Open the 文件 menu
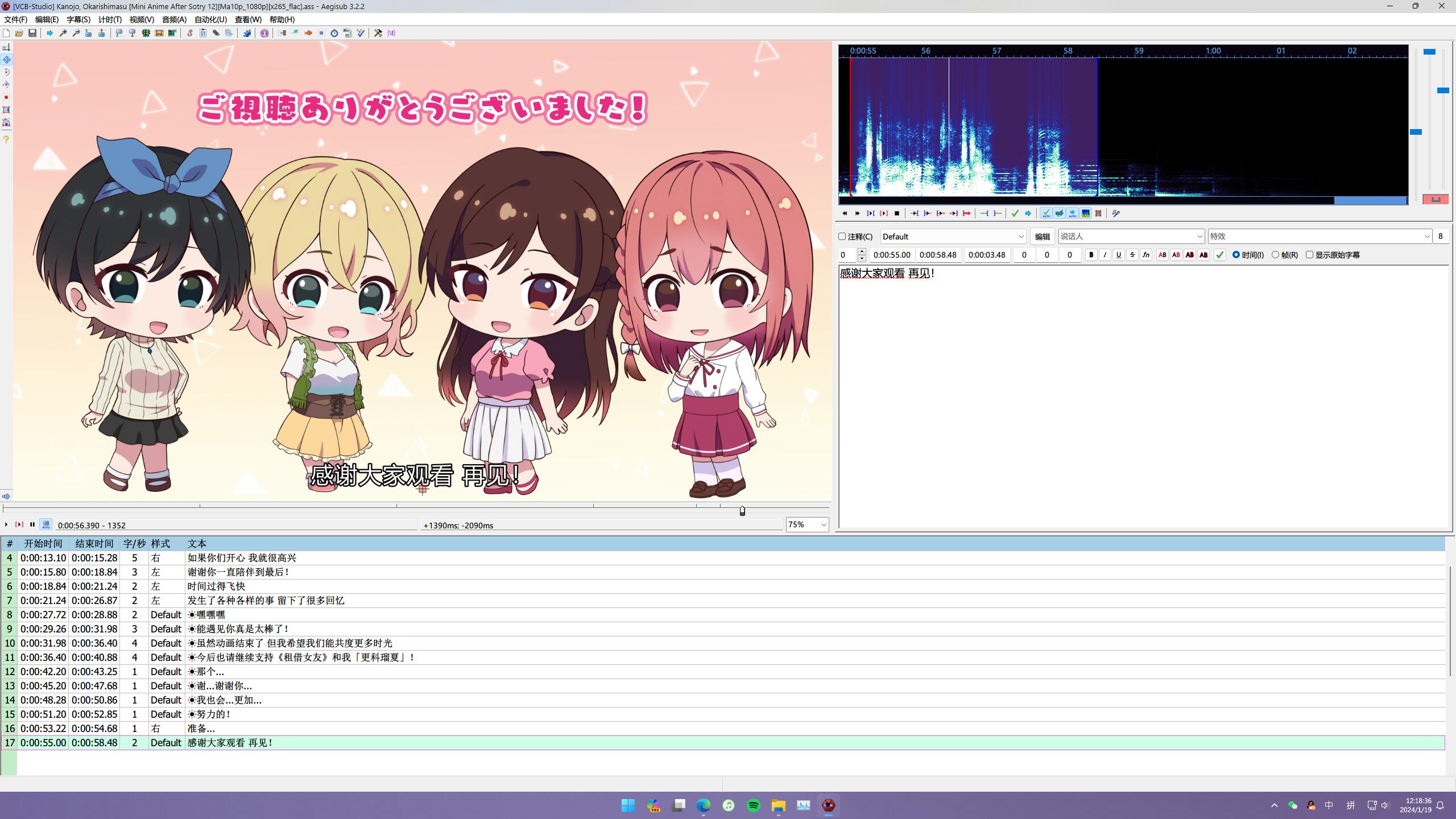 click(x=15, y=19)
